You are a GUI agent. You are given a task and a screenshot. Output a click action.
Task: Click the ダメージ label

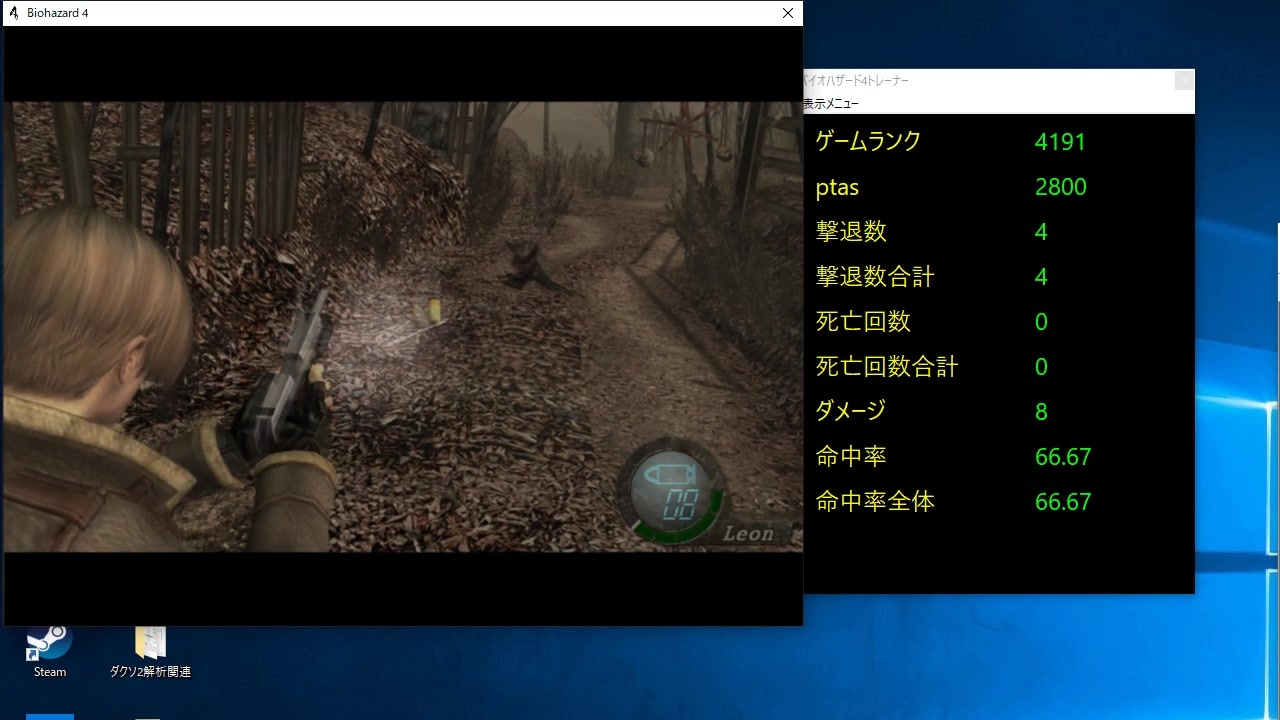[851, 410]
